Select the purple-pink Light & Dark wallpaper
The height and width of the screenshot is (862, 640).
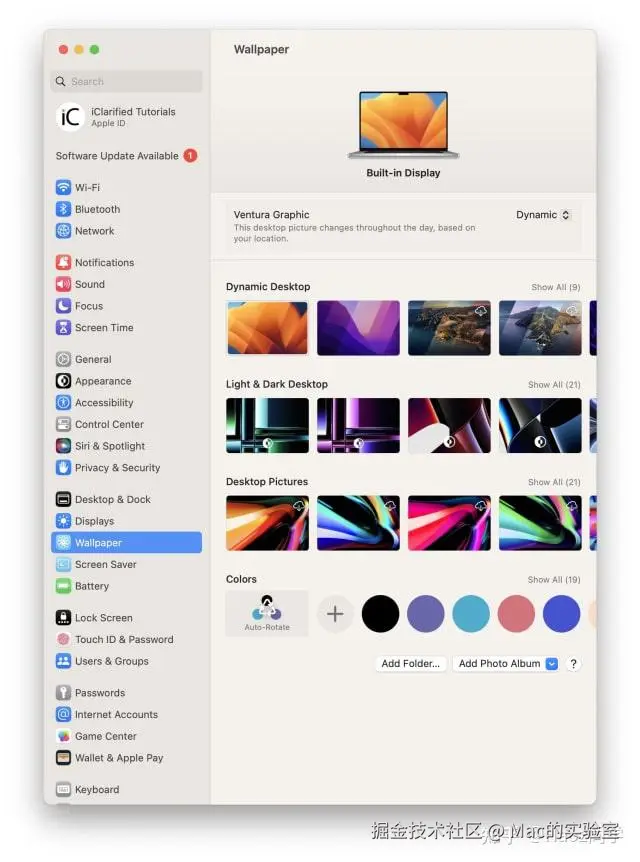point(358,426)
